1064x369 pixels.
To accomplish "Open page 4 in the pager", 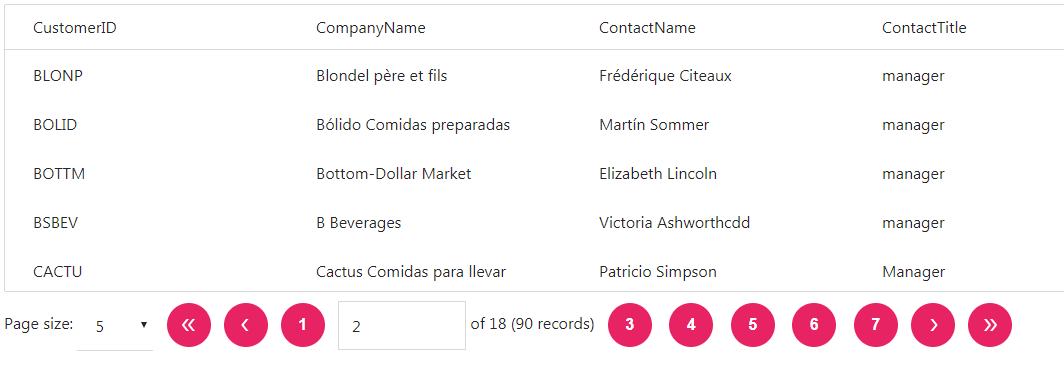I will pyautogui.click(x=691, y=325).
